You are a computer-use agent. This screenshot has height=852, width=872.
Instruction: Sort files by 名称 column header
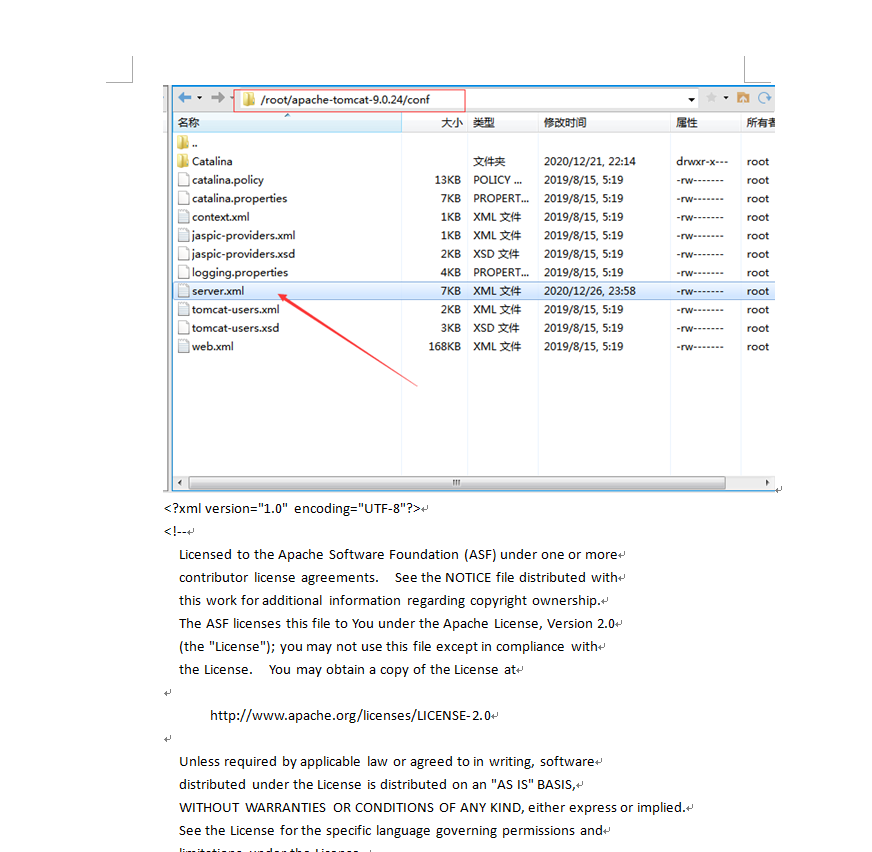tap(189, 123)
